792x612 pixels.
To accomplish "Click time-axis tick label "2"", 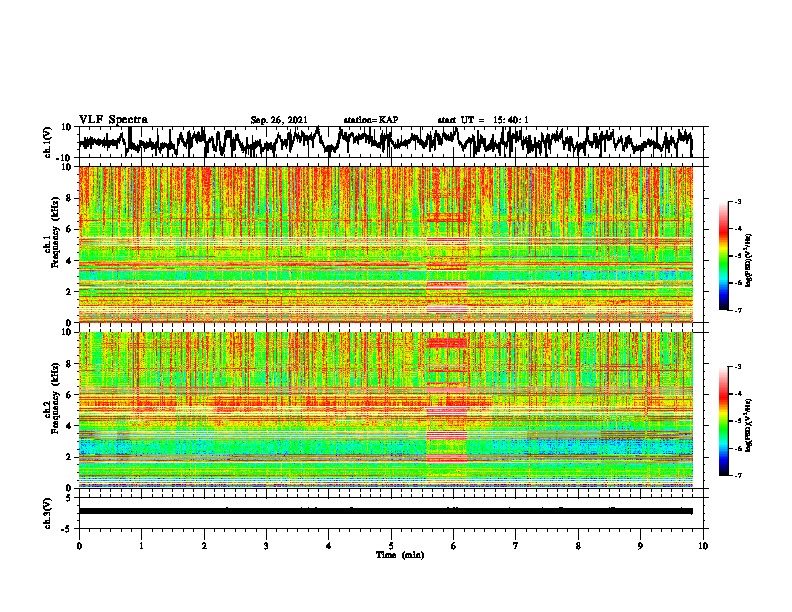I will click(x=204, y=546).
